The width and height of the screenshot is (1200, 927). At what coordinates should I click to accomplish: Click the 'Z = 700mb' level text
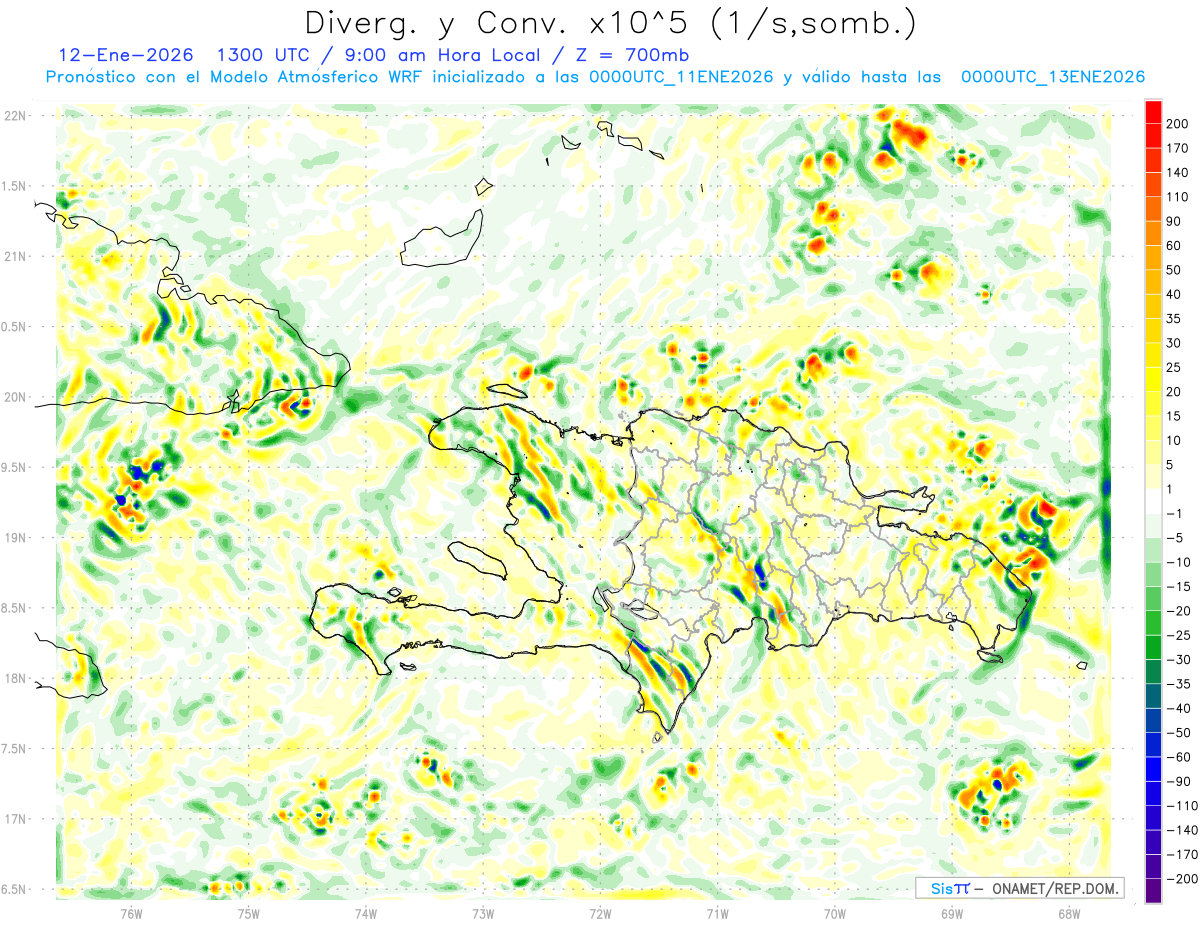click(634, 55)
